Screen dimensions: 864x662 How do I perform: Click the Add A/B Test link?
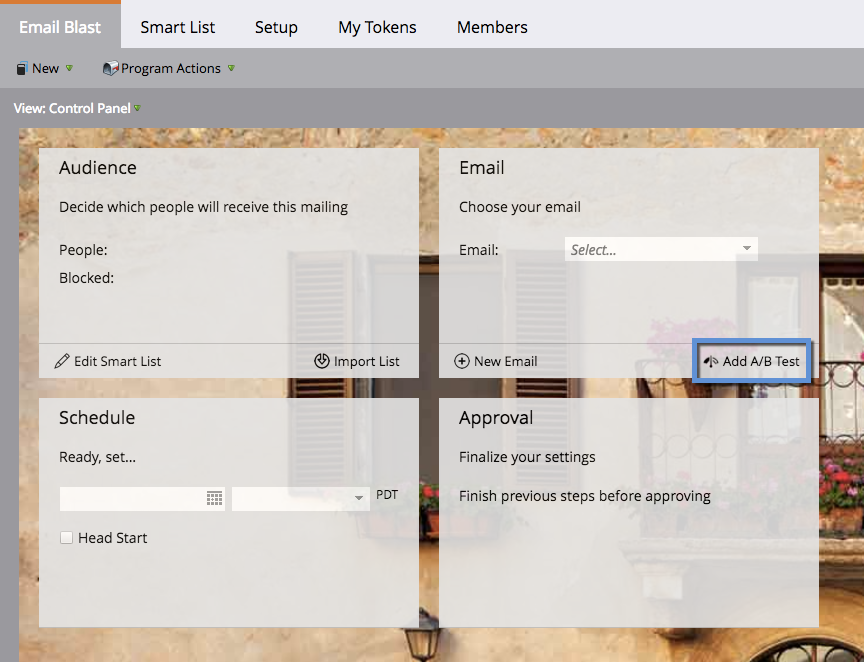coord(761,361)
